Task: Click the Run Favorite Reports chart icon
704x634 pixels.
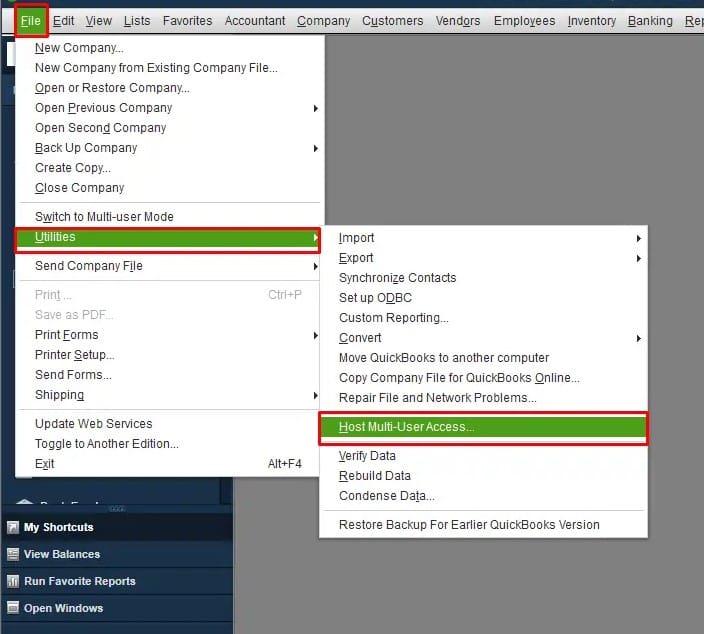Action: coord(13,581)
